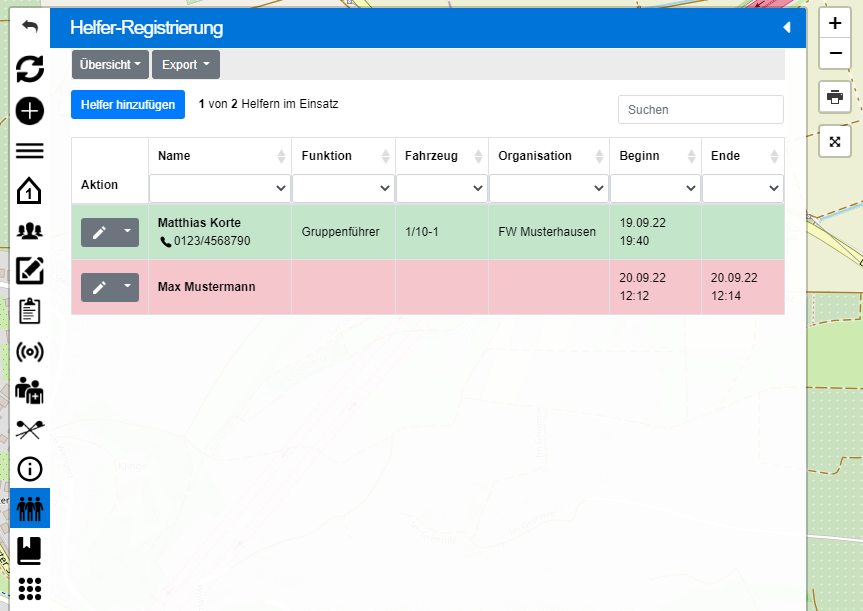The height and width of the screenshot is (611, 863).
Task: Click the book icon in sidebar
Action: click(30, 549)
